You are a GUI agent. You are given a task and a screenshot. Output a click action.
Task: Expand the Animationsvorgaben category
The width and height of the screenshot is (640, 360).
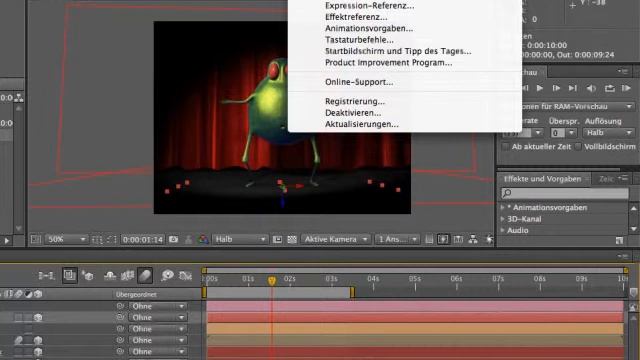click(502, 207)
